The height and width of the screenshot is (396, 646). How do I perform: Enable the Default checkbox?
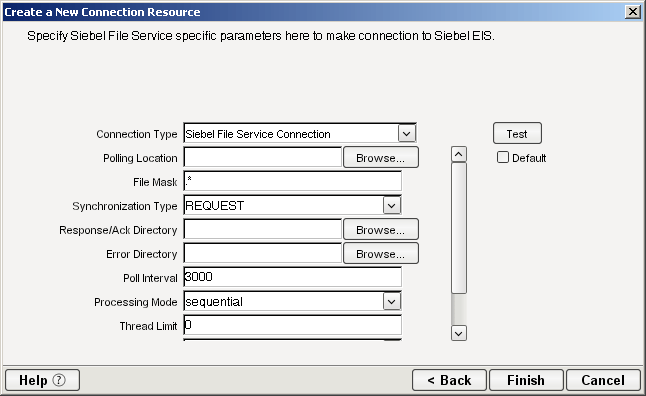pos(503,157)
